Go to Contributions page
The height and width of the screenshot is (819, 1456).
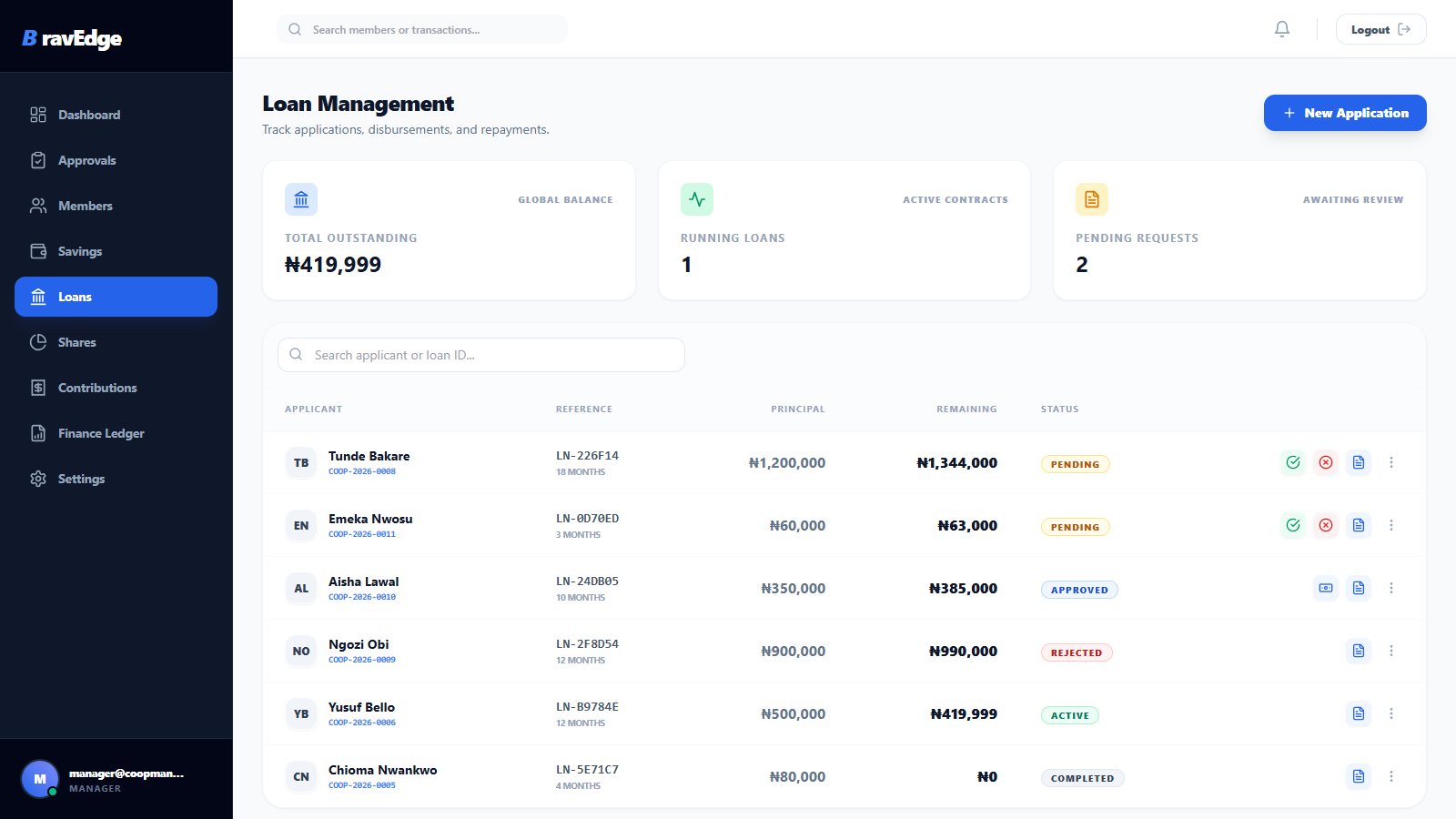click(116, 388)
